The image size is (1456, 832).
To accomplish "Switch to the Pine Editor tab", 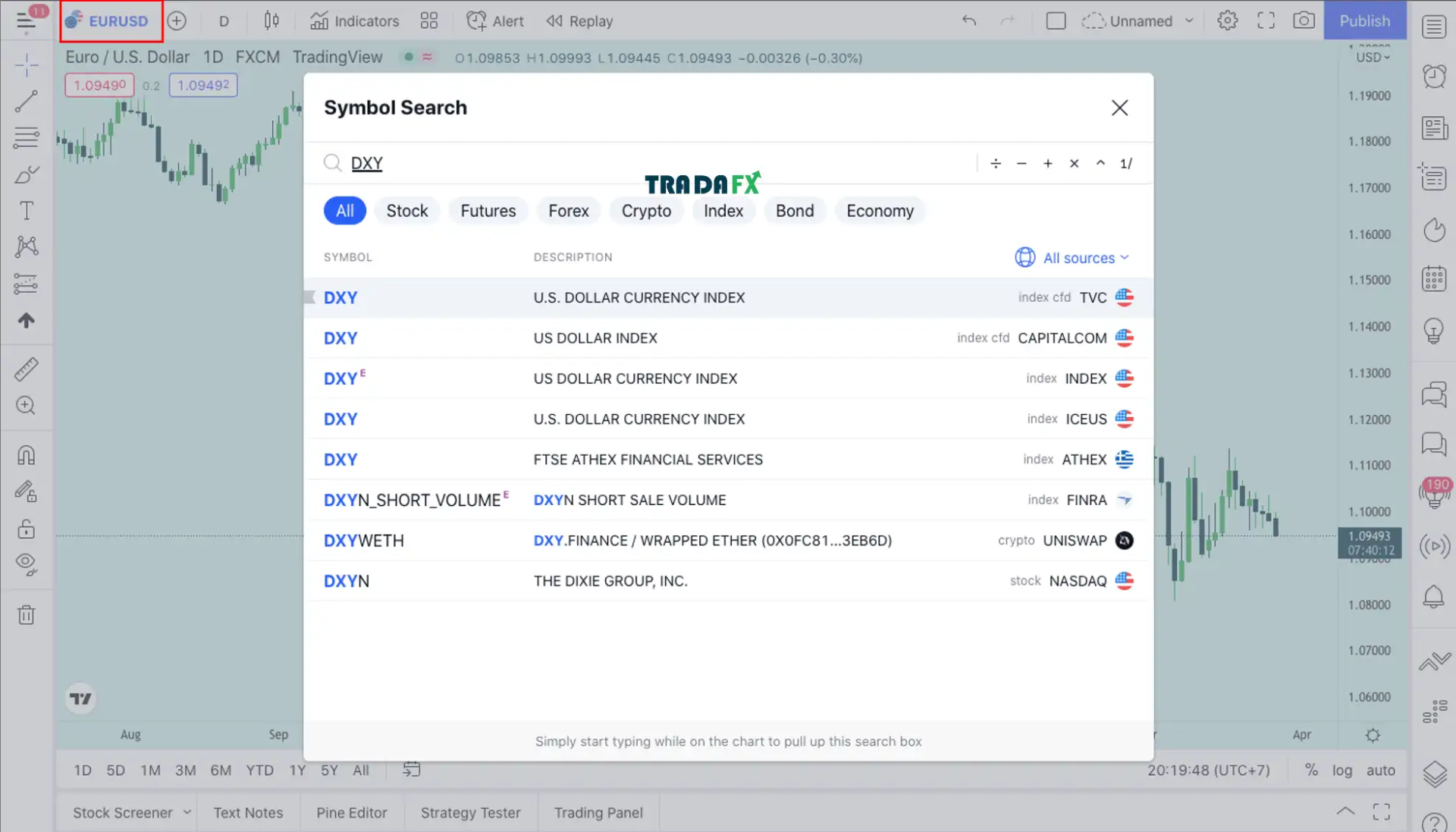I will [x=351, y=812].
